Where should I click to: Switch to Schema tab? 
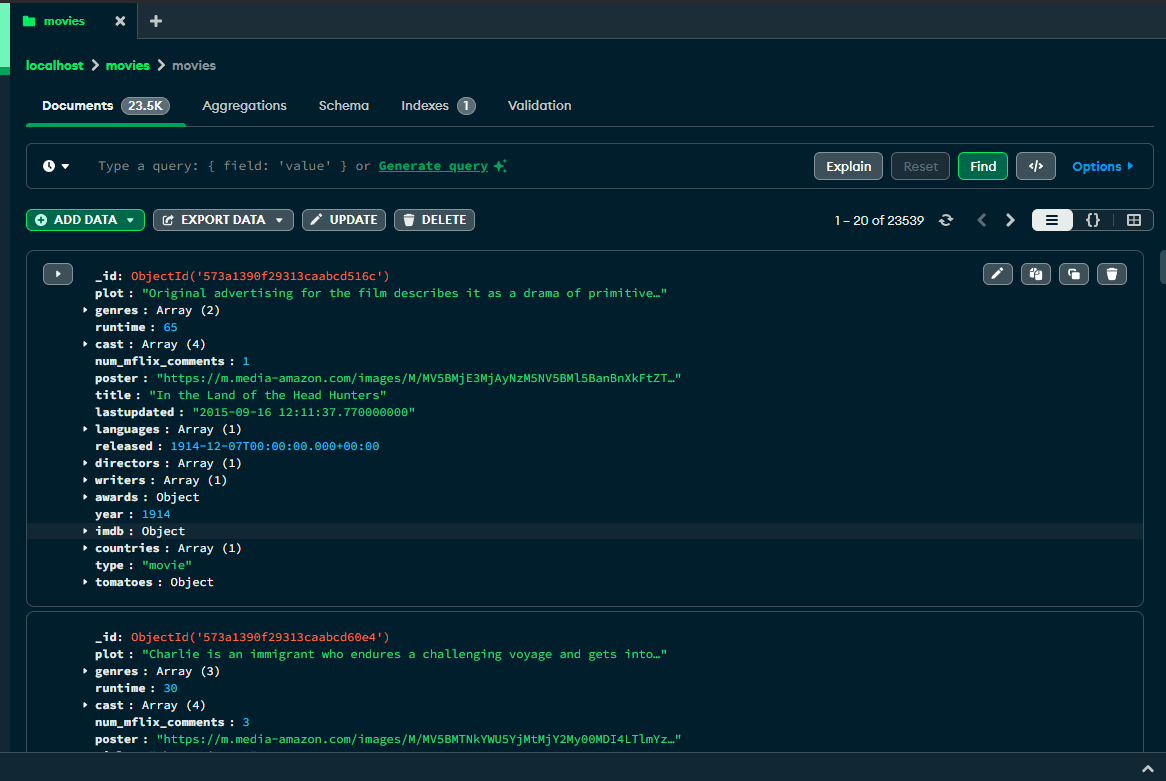[344, 106]
